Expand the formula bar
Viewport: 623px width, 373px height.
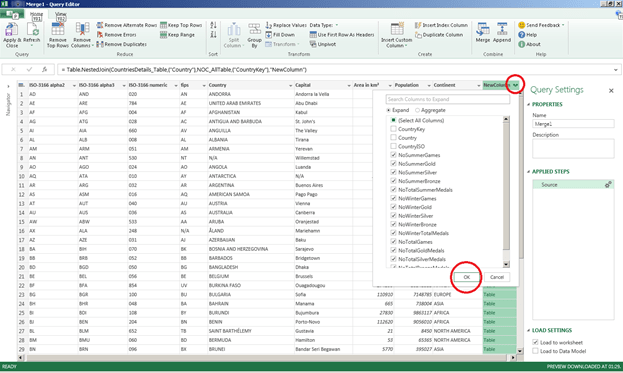click(x=615, y=70)
